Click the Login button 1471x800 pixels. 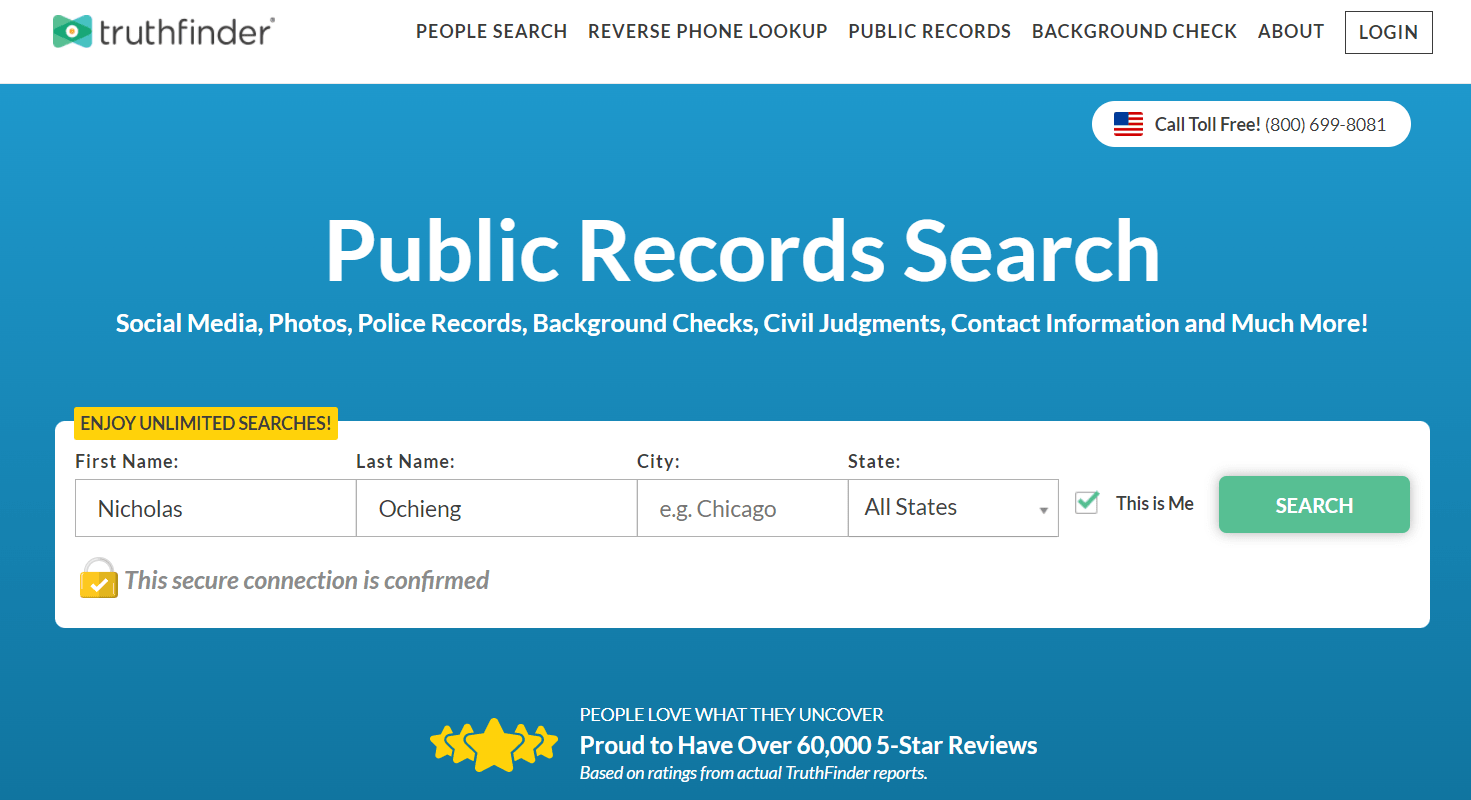(x=1388, y=32)
